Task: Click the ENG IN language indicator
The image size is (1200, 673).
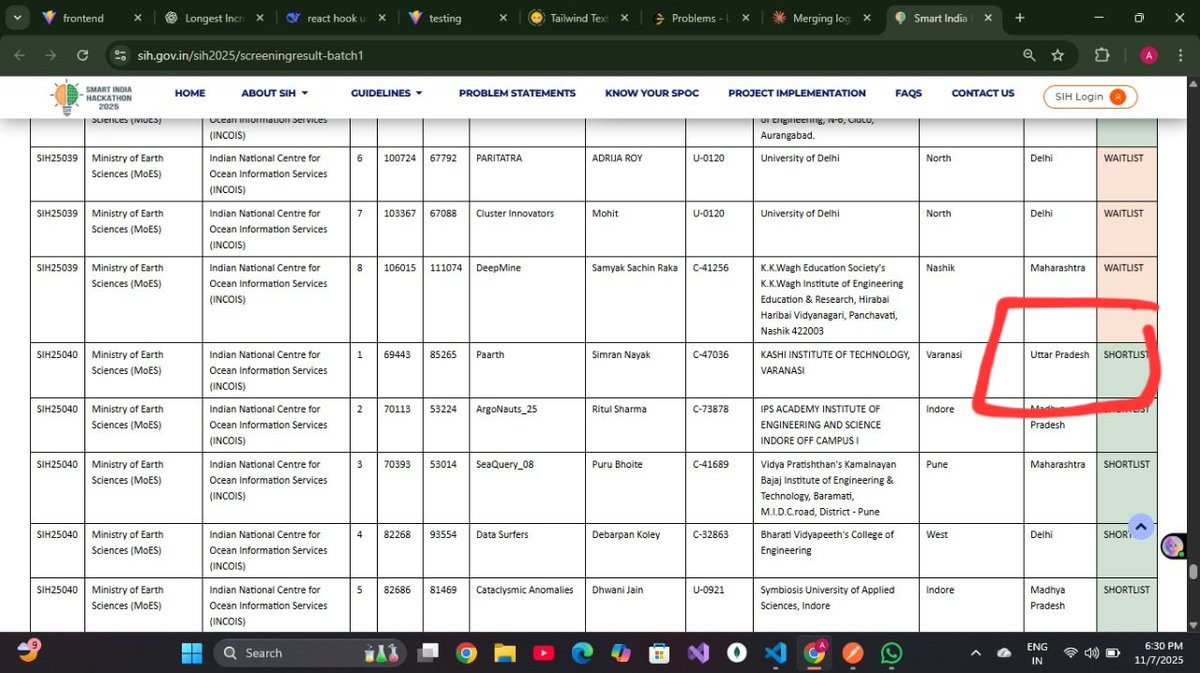Action: 1038,653
